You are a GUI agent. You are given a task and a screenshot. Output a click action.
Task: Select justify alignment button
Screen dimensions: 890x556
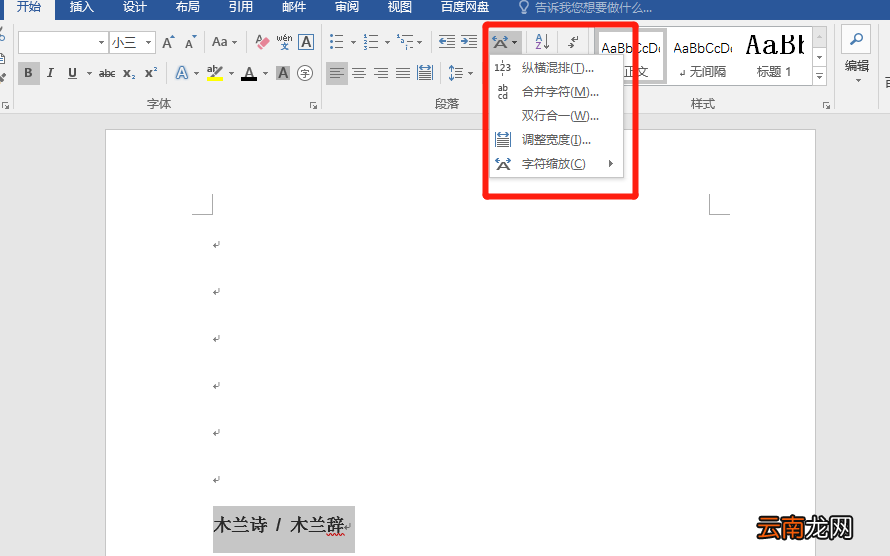pyautogui.click(x=403, y=73)
